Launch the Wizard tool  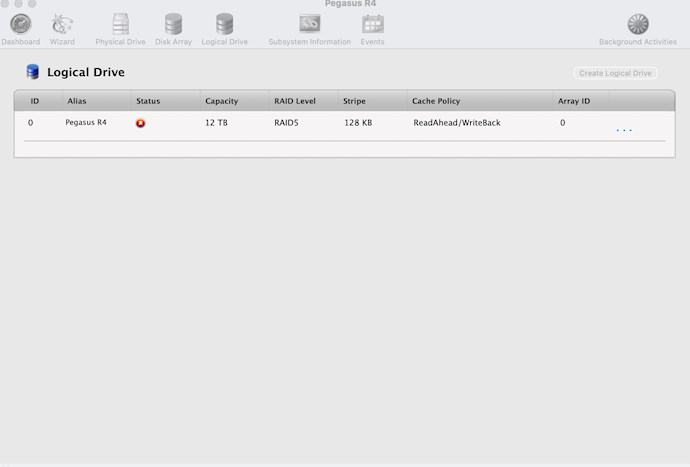[62, 24]
